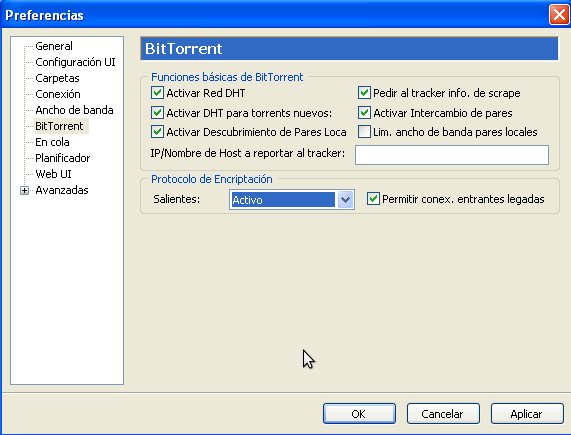571x435 pixels.
Task: Disable Pedir al tracker info. de scrape
Action: pos(364,93)
